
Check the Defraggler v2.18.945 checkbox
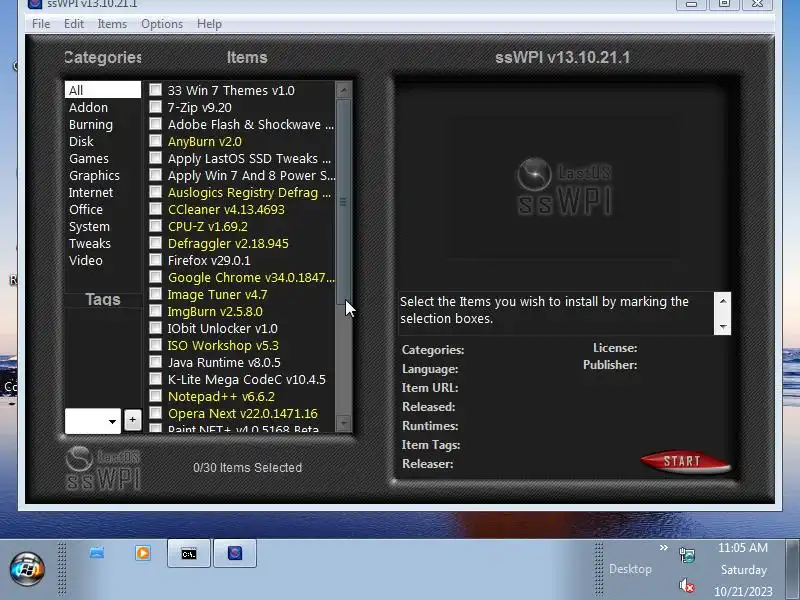coord(156,243)
